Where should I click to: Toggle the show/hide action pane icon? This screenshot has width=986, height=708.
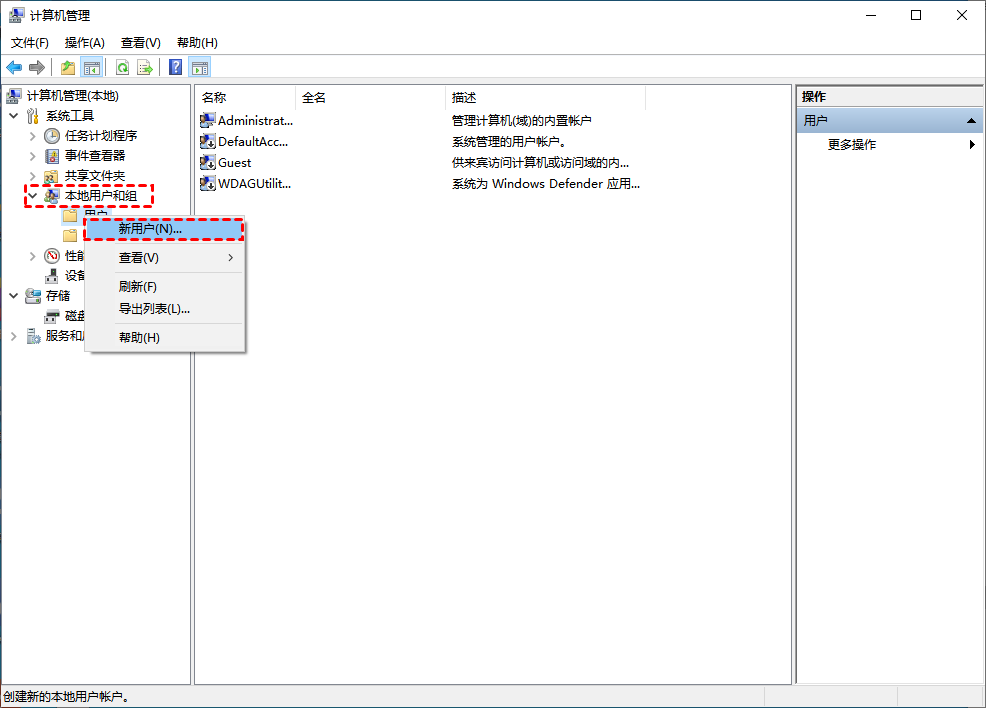pos(200,67)
